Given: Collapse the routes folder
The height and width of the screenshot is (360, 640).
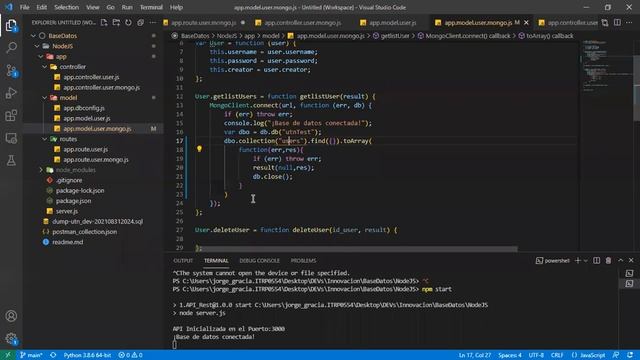Looking at the screenshot, I should point(44,139).
